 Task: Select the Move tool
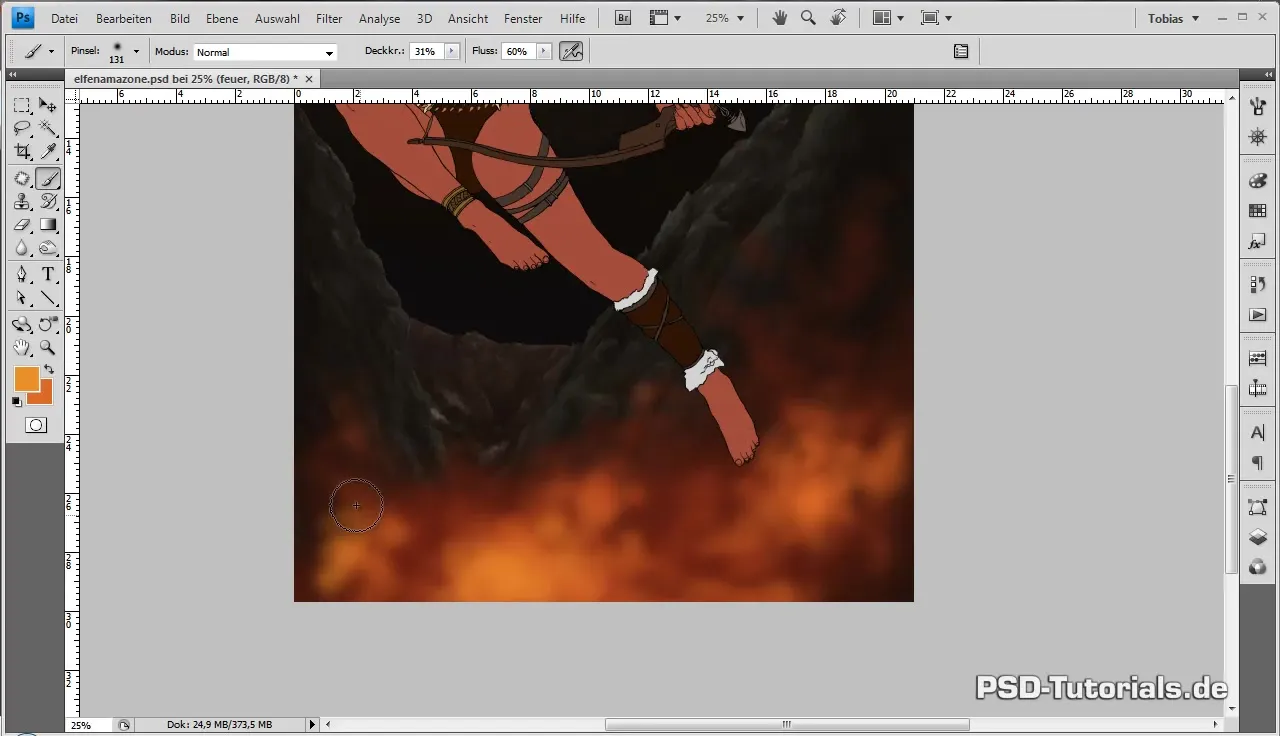[48, 105]
